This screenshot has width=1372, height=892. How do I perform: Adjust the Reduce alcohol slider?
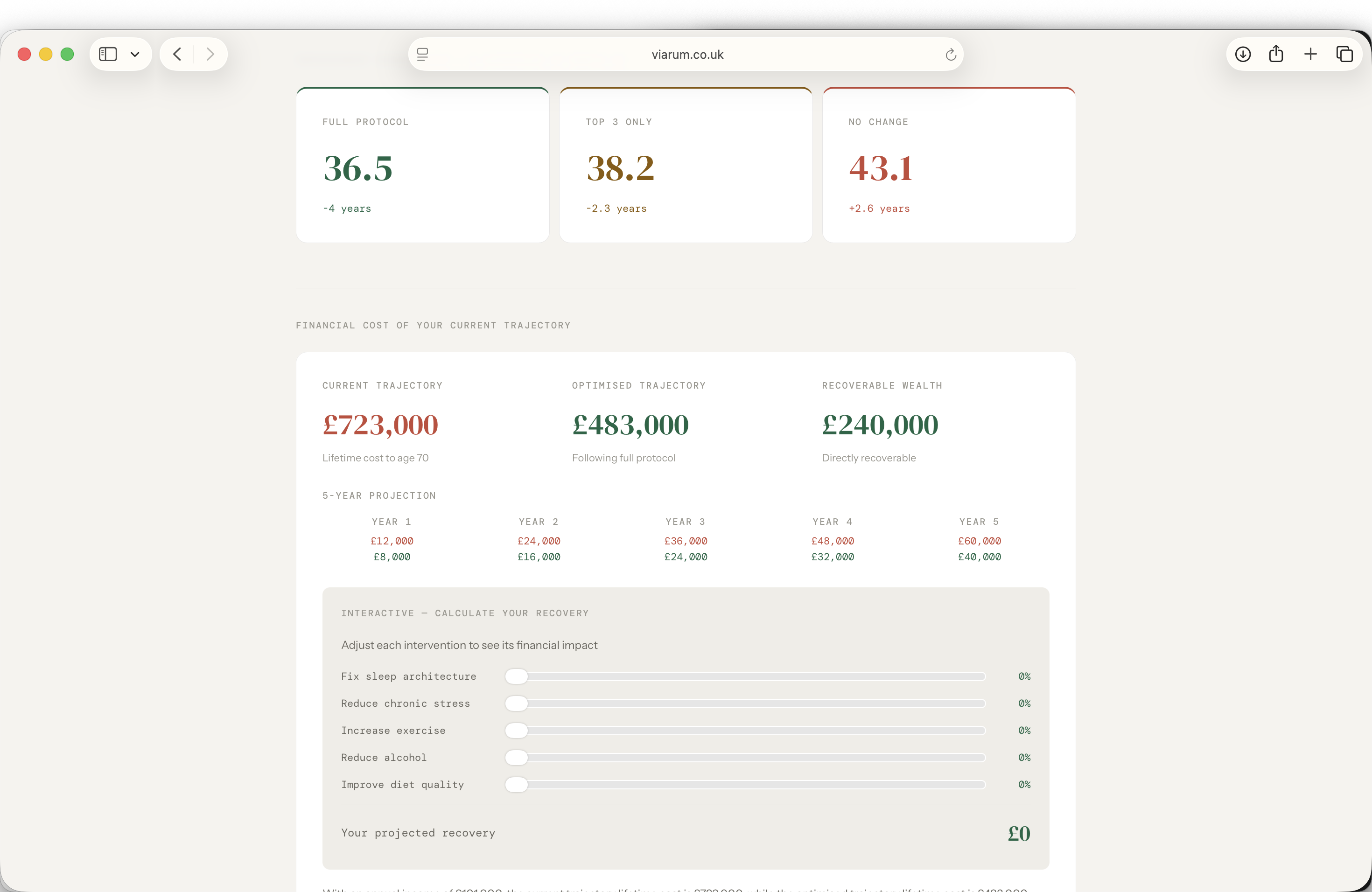pos(745,758)
